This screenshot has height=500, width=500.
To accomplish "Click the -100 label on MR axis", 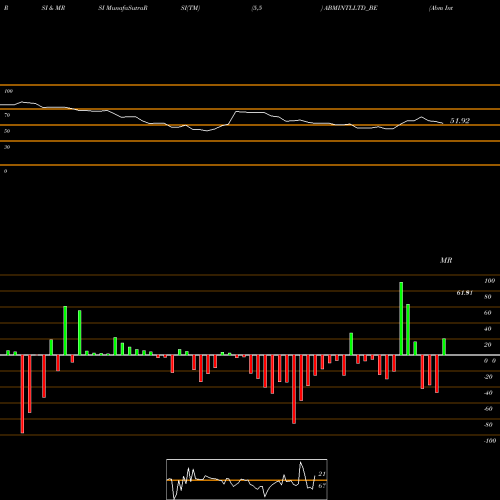I will [x=490, y=441].
